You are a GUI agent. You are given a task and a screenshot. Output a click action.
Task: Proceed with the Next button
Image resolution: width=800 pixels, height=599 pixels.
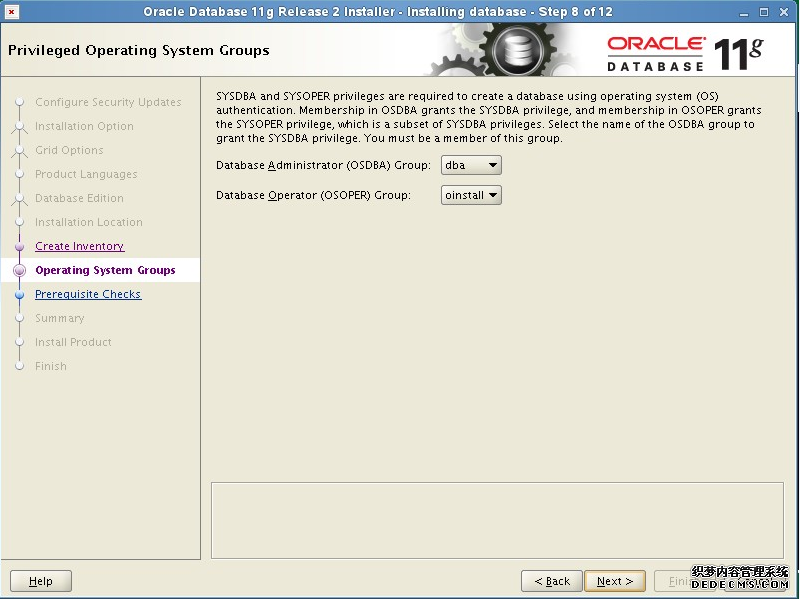(615, 581)
